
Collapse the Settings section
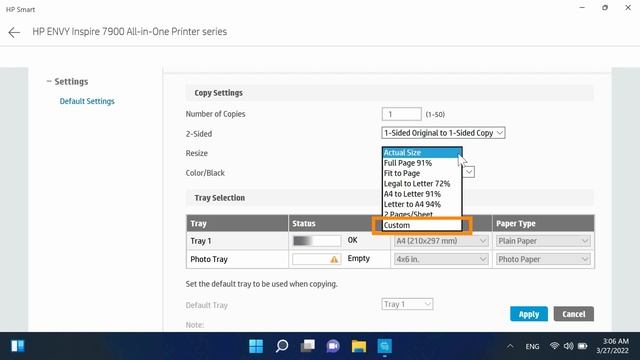[x=49, y=81]
